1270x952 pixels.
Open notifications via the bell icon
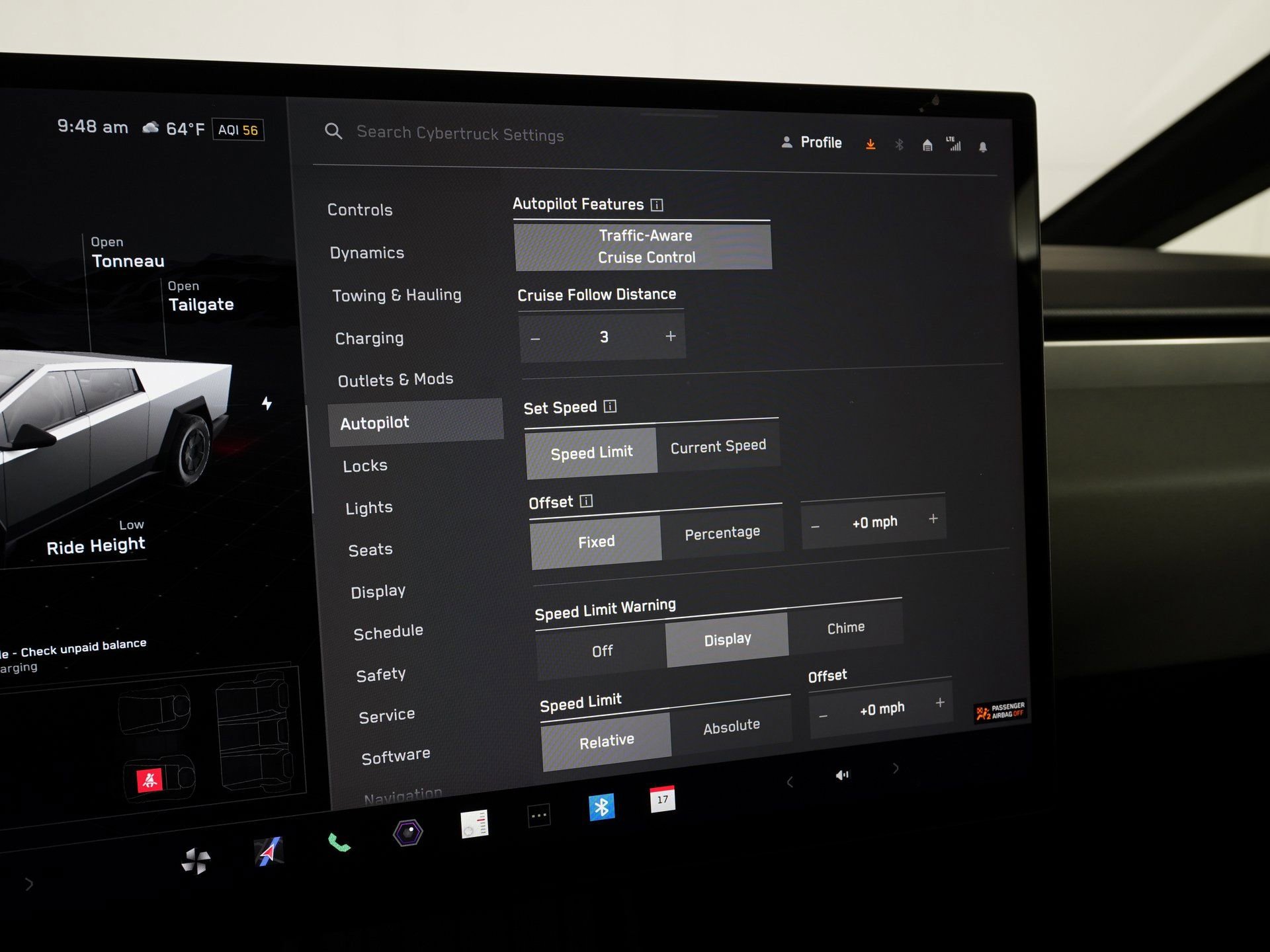[984, 147]
